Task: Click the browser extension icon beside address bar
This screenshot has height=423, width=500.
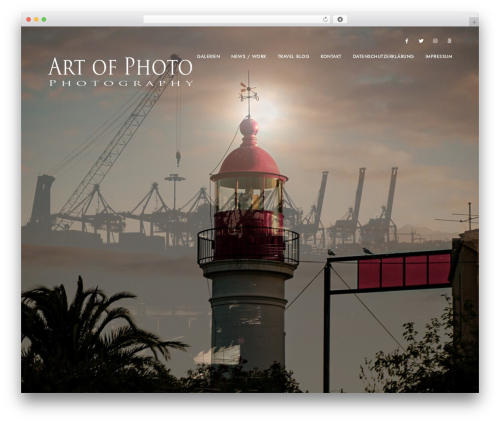Action: click(340, 20)
